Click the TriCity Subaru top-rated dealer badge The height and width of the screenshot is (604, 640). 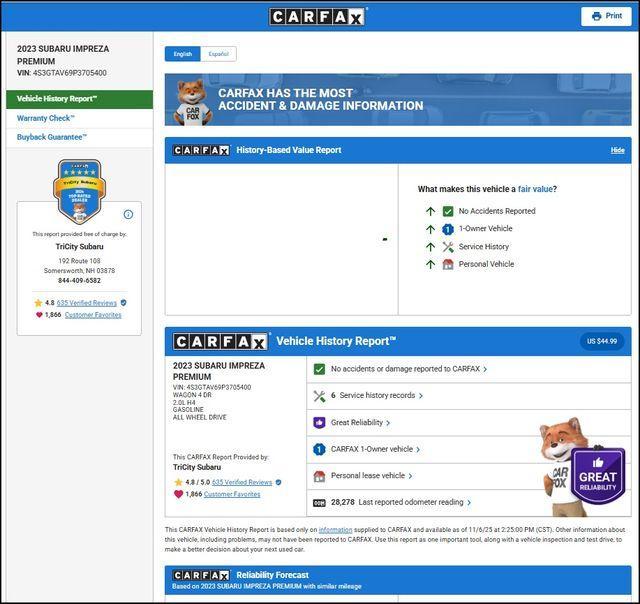[x=79, y=191]
